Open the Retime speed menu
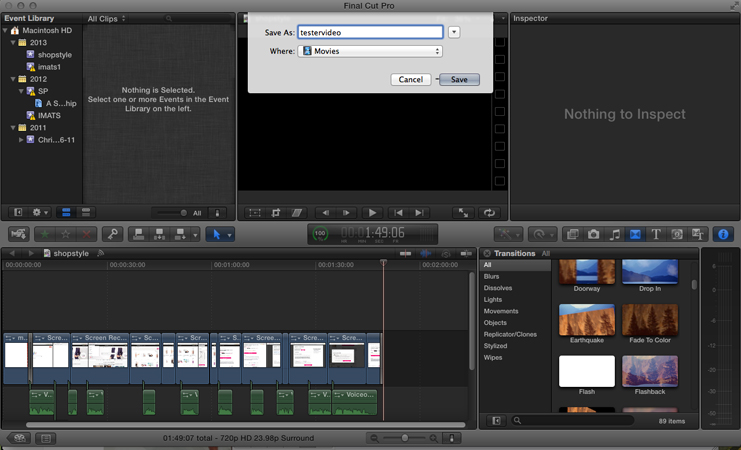Image resolution: width=741 pixels, height=450 pixels. [x=542, y=234]
